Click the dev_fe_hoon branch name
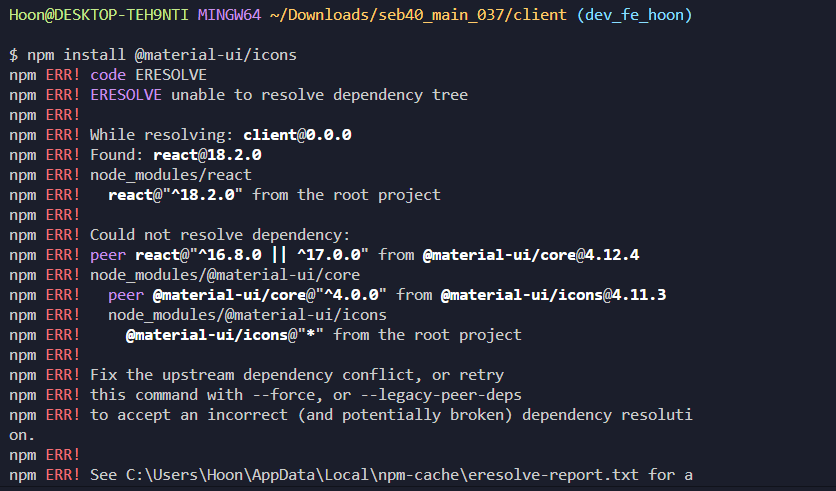Viewport: 836px width, 491px height. tap(634, 15)
